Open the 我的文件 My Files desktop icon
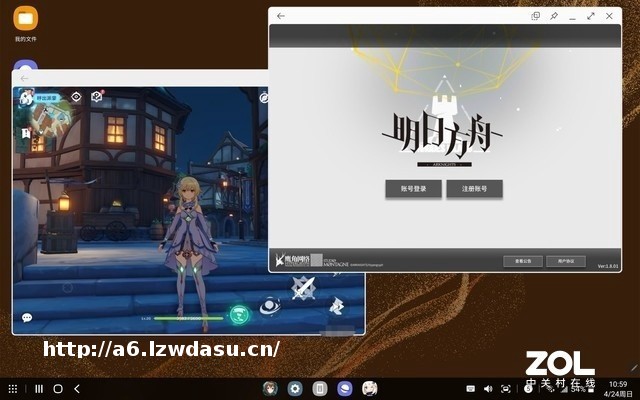The image size is (640, 400). (x=25, y=20)
